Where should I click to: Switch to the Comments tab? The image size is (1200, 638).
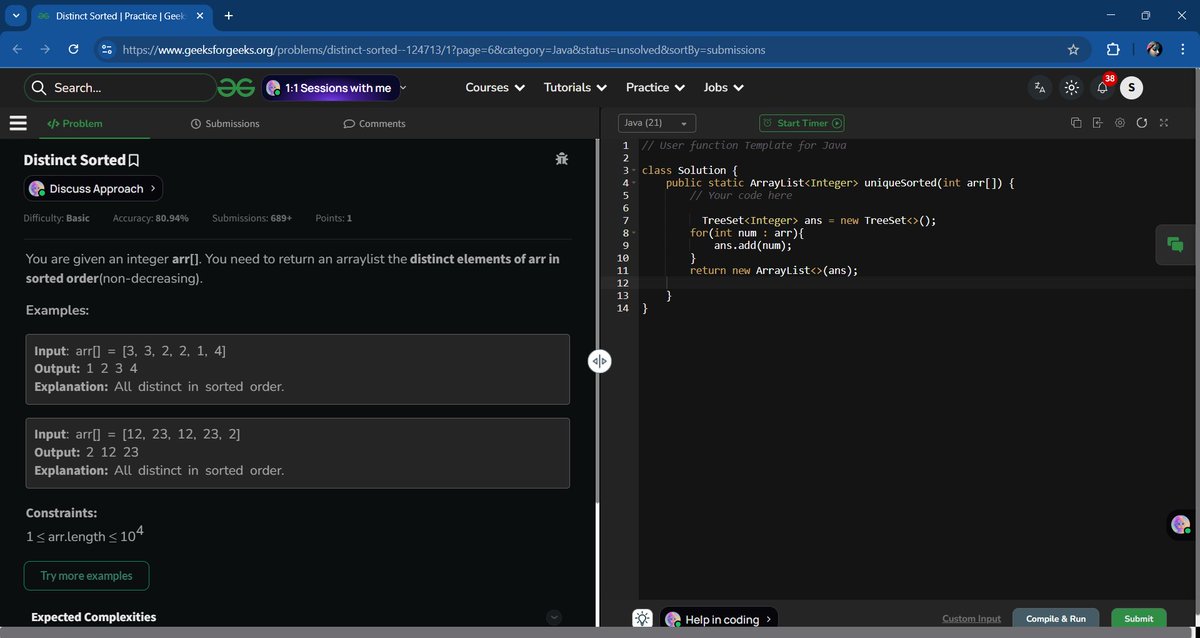(x=374, y=124)
